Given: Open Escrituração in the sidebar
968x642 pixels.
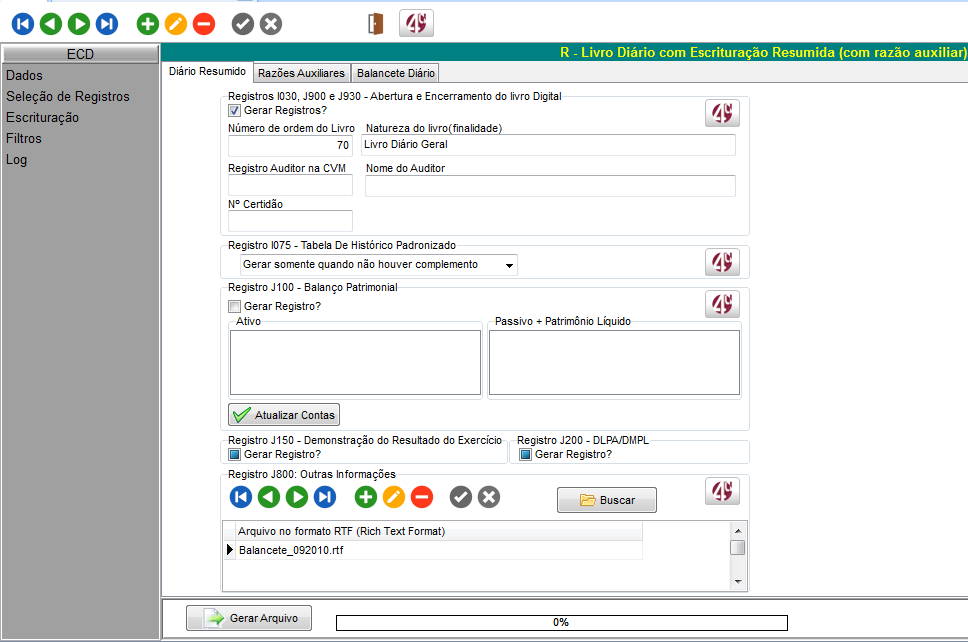Looking at the screenshot, I should [43, 117].
